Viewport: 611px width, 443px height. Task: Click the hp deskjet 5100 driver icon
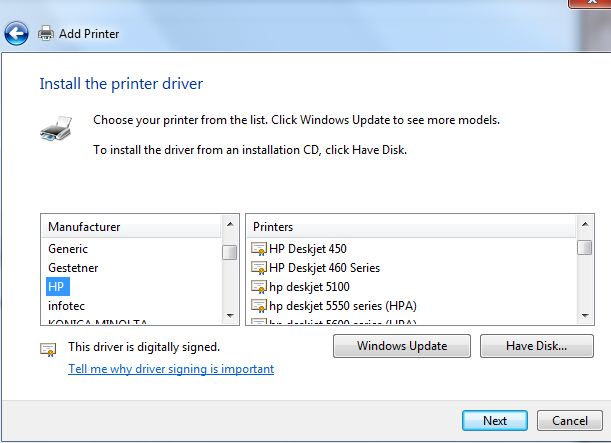pyautogui.click(x=259, y=287)
